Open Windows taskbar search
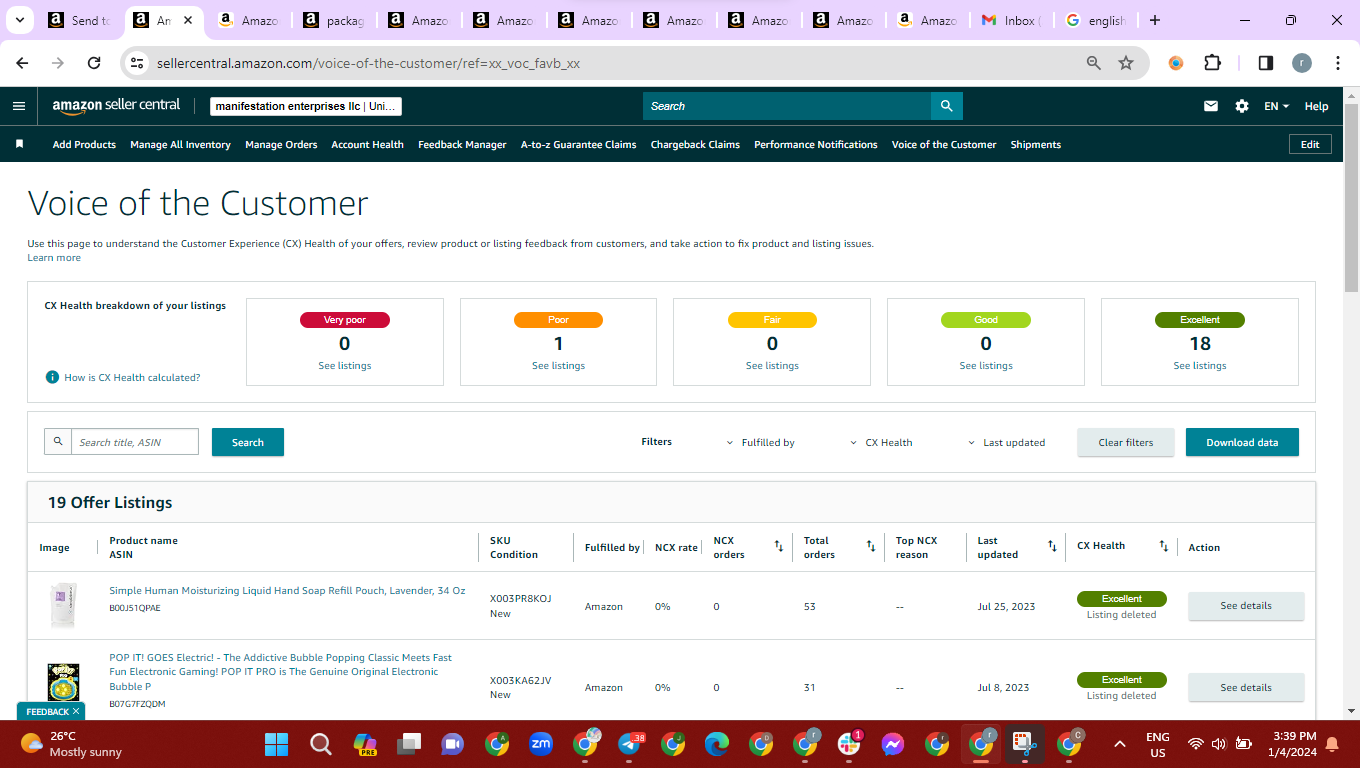This screenshot has height=768, width=1360. (x=320, y=744)
